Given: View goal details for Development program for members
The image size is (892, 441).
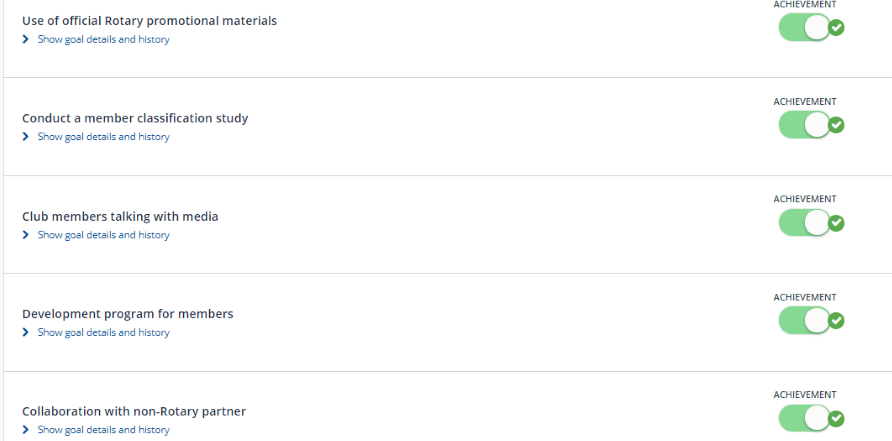Looking at the screenshot, I should 103,333.
